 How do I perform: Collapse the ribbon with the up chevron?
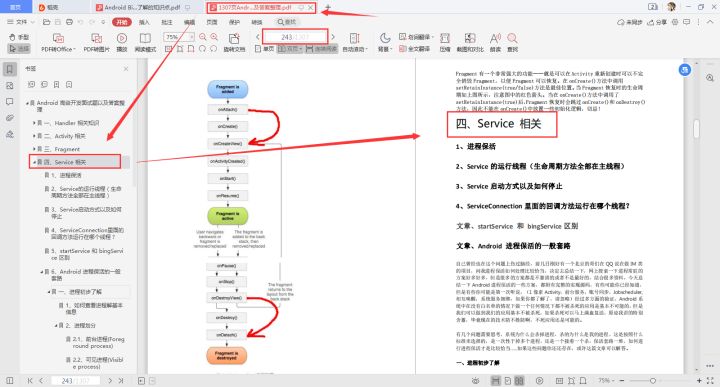[709, 22]
